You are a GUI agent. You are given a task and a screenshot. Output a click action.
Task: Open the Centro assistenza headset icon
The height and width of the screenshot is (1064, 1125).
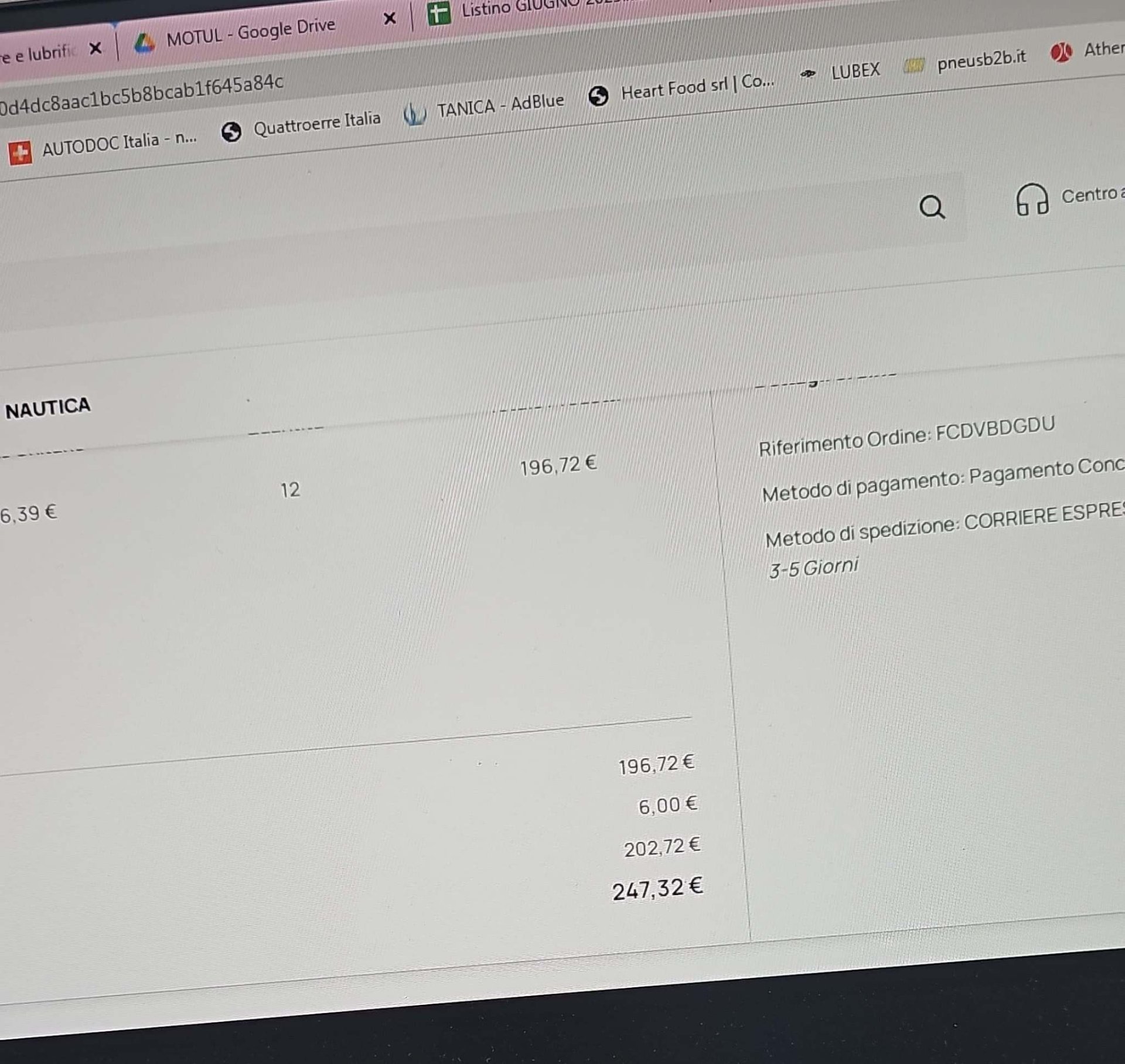click(x=1032, y=199)
